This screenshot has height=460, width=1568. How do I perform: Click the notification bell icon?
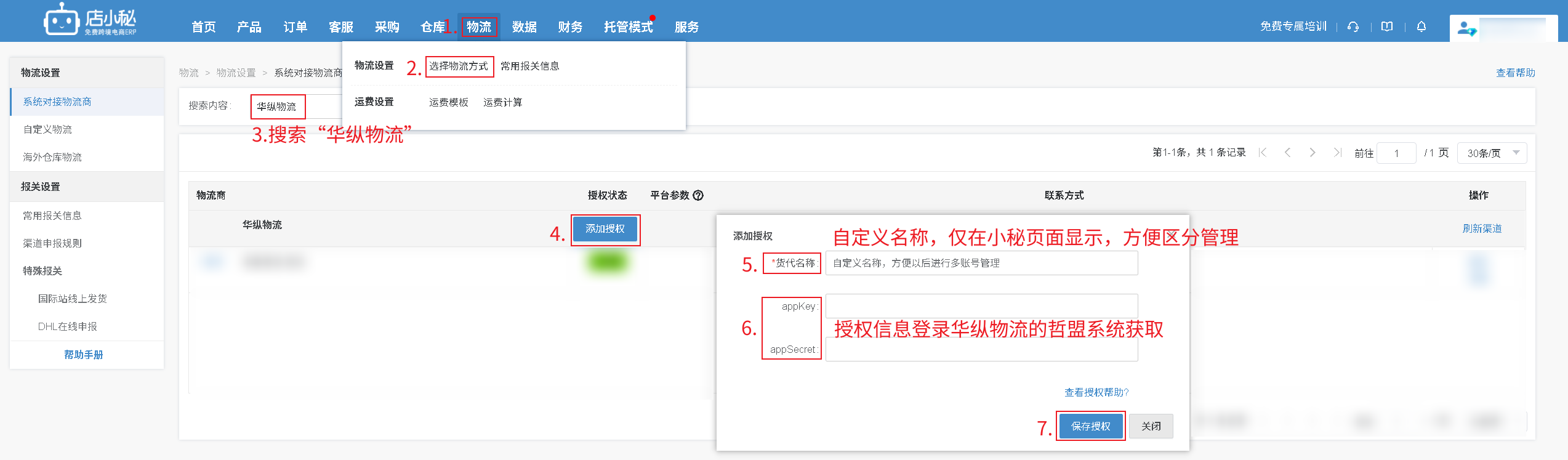tap(1421, 26)
